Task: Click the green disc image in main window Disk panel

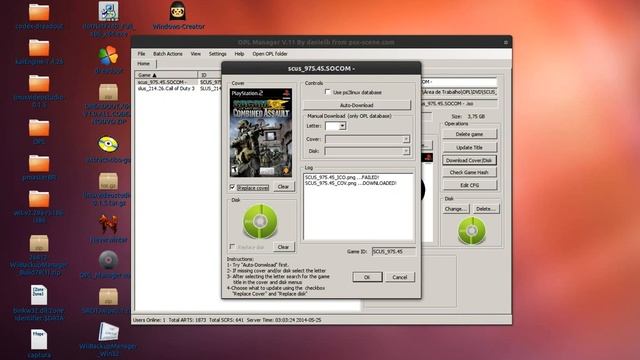Action: 471,231
